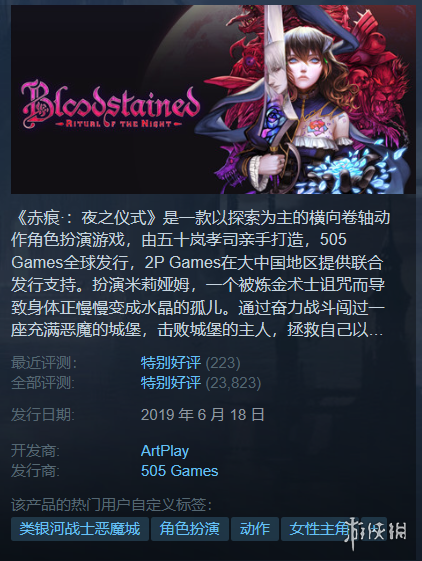Select the 角色扮演 tag
422x561 pixels.
(190, 529)
